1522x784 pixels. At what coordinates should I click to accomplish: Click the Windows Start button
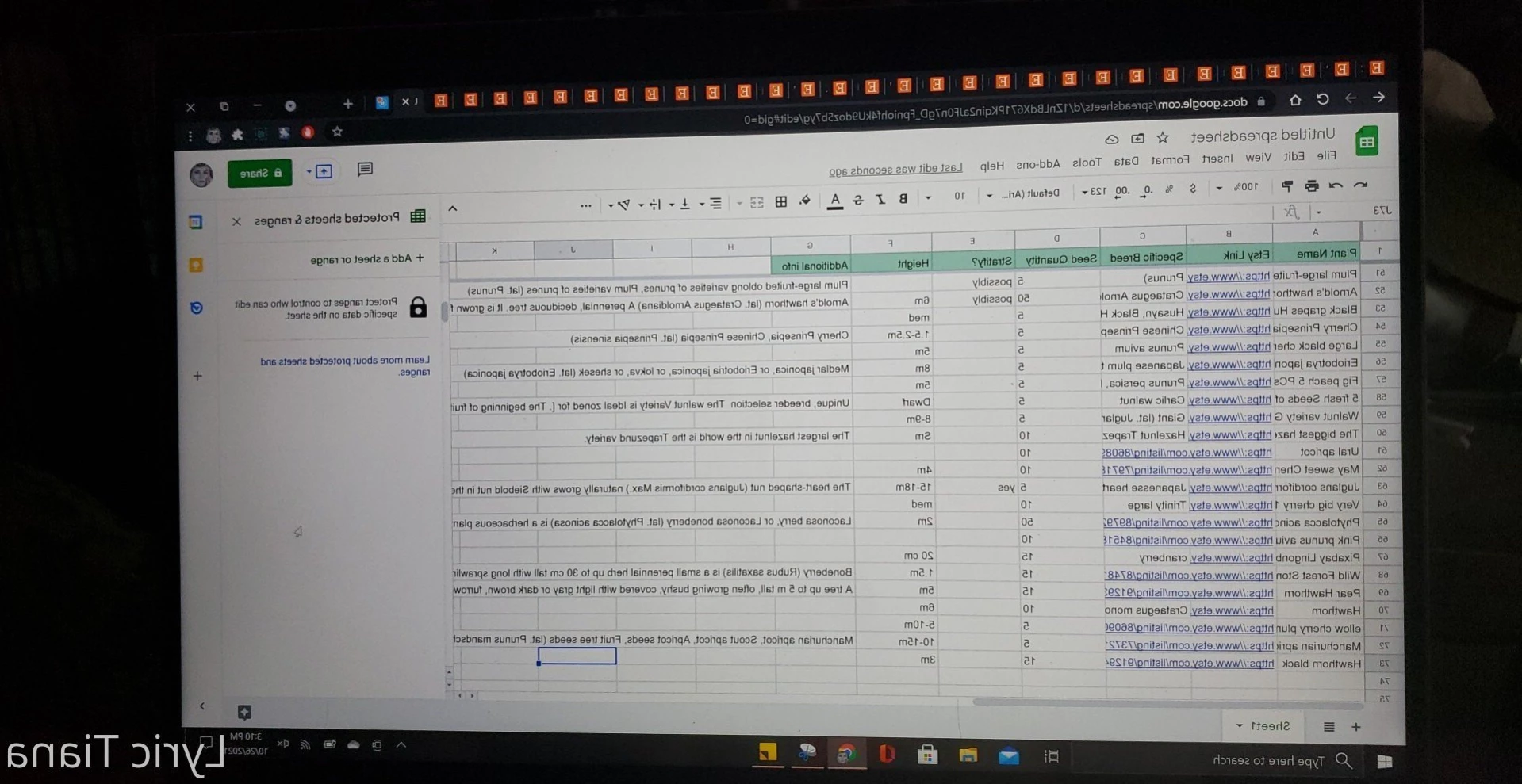pyautogui.click(x=1385, y=762)
